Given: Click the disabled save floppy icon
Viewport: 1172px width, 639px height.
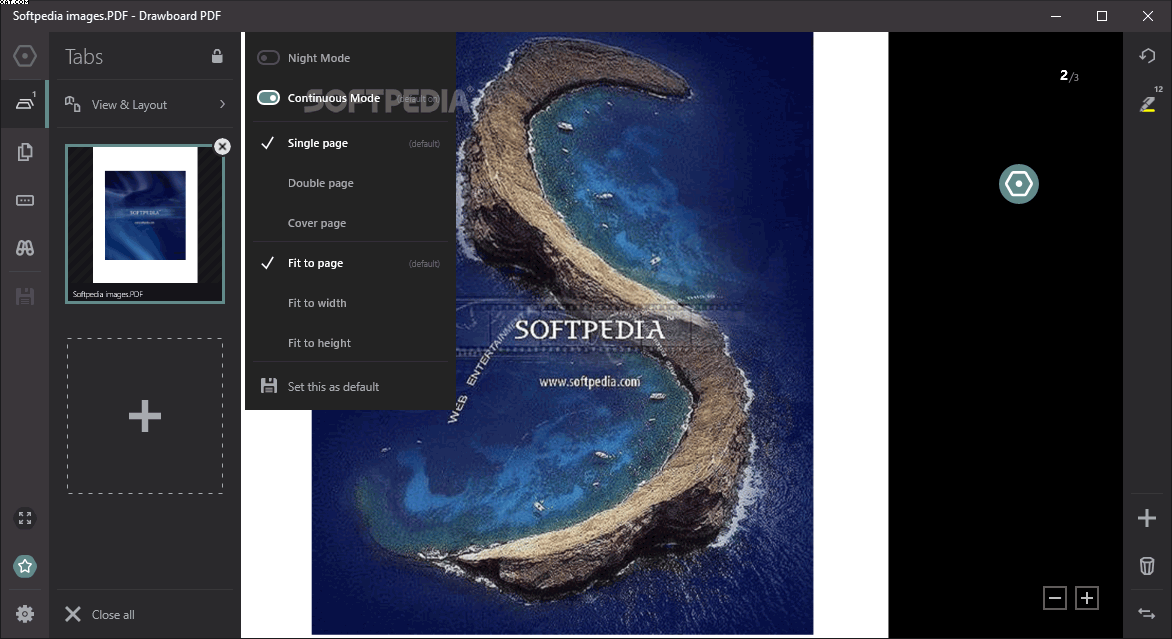Looking at the screenshot, I should (25, 296).
